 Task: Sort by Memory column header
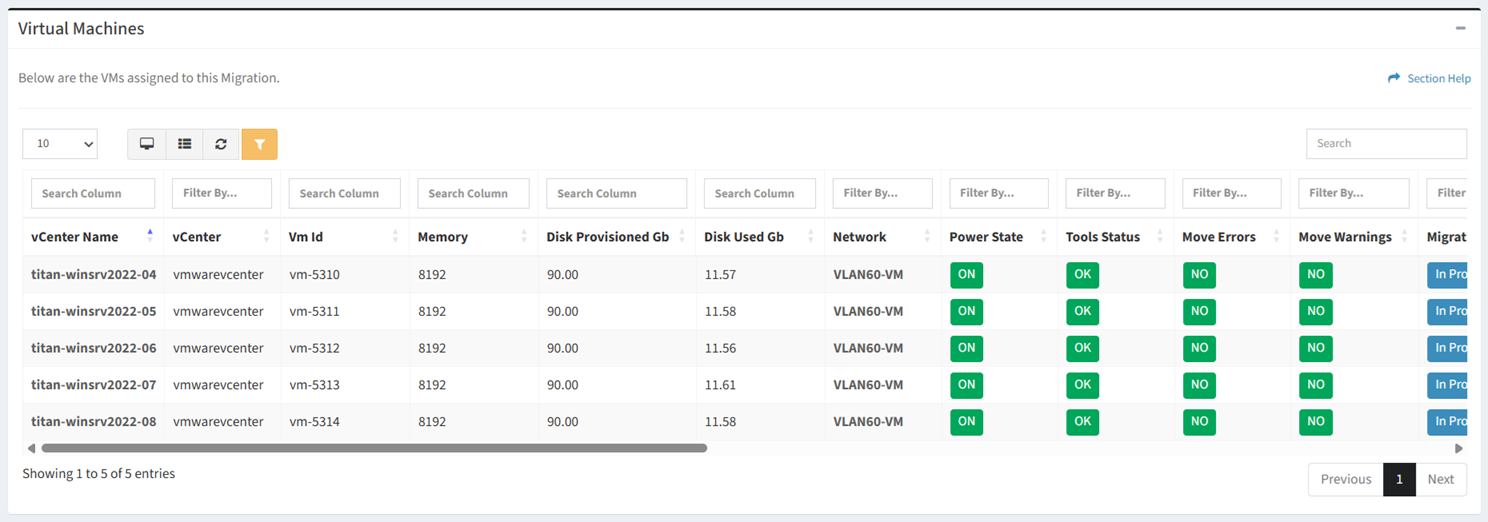[473, 237]
